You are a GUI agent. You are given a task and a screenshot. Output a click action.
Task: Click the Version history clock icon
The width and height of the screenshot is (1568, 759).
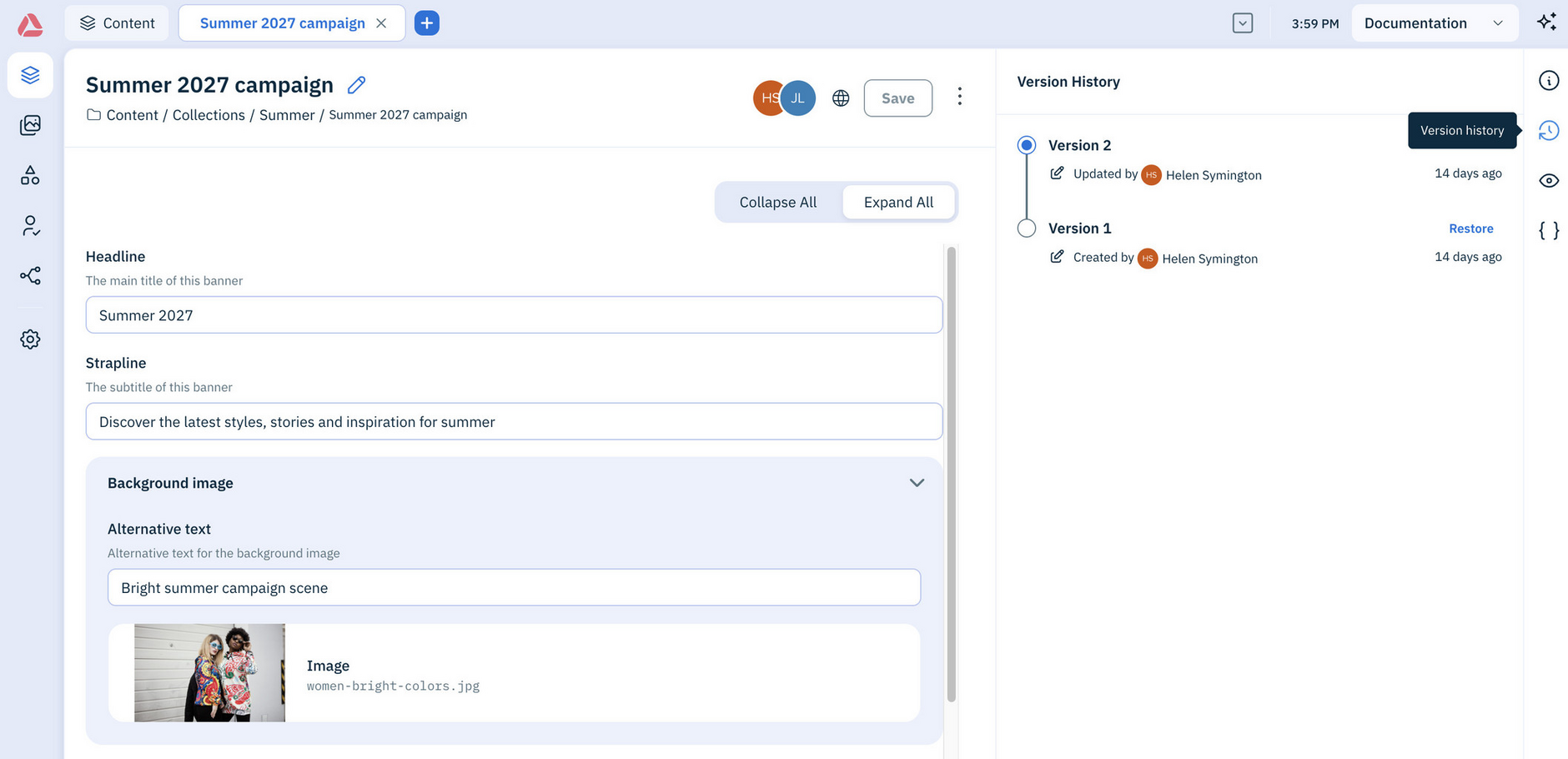1549,131
